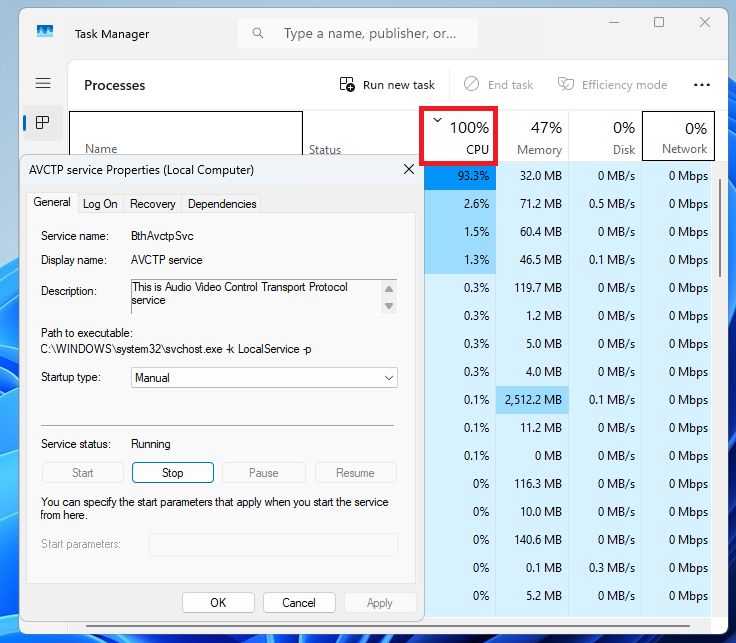Open the three-dots more options menu
Viewport: 736px width, 643px height.
[701, 85]
